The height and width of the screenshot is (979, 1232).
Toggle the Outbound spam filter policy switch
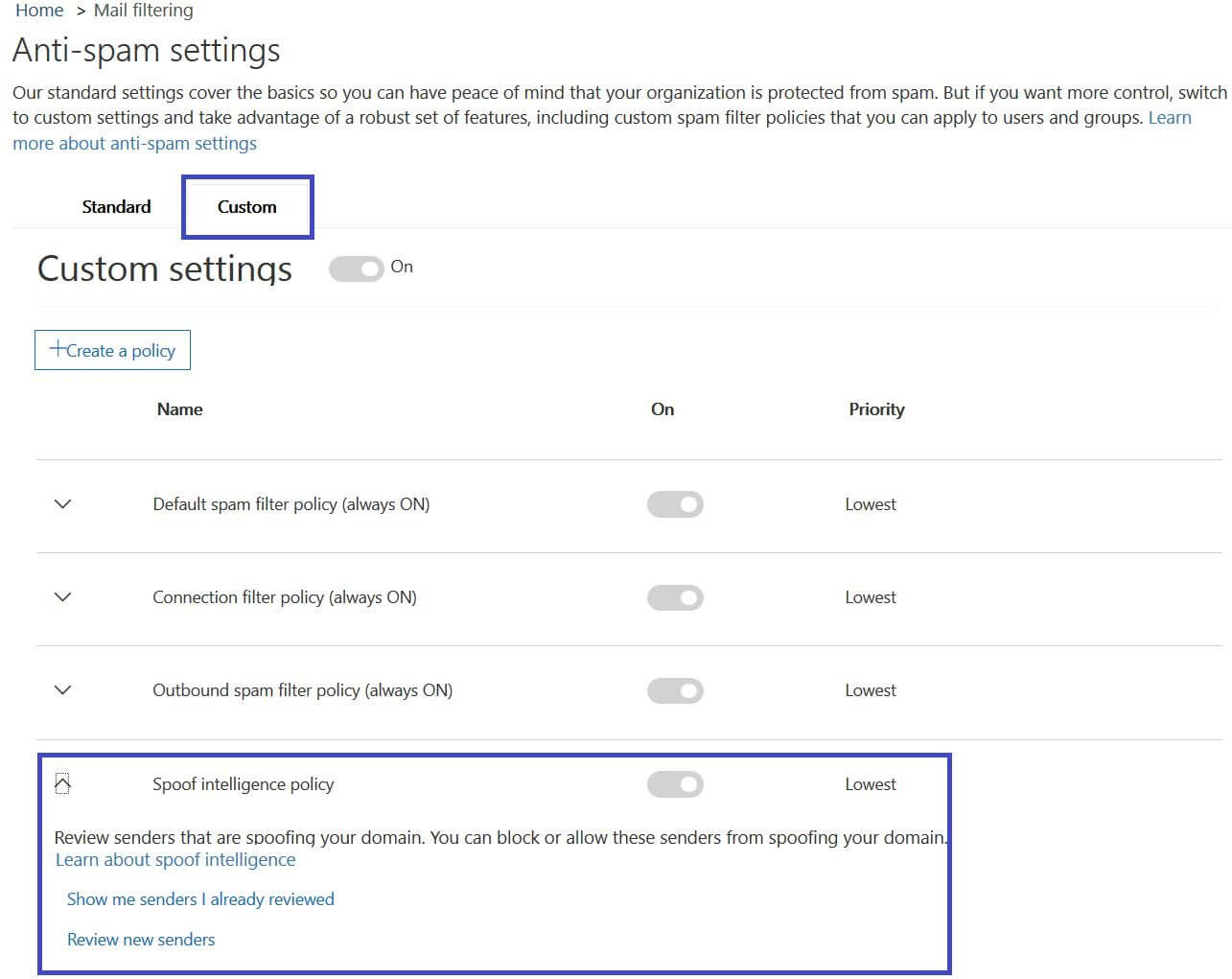pos(675,690)
